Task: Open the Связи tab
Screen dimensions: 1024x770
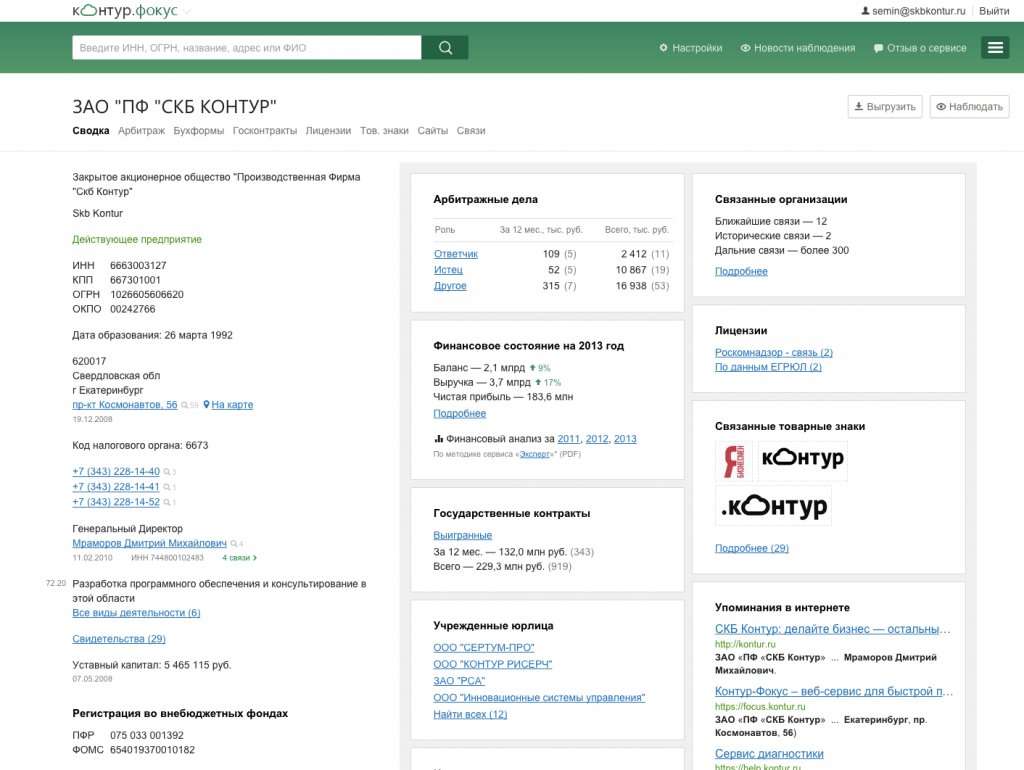Action: (x=471, y=131)
